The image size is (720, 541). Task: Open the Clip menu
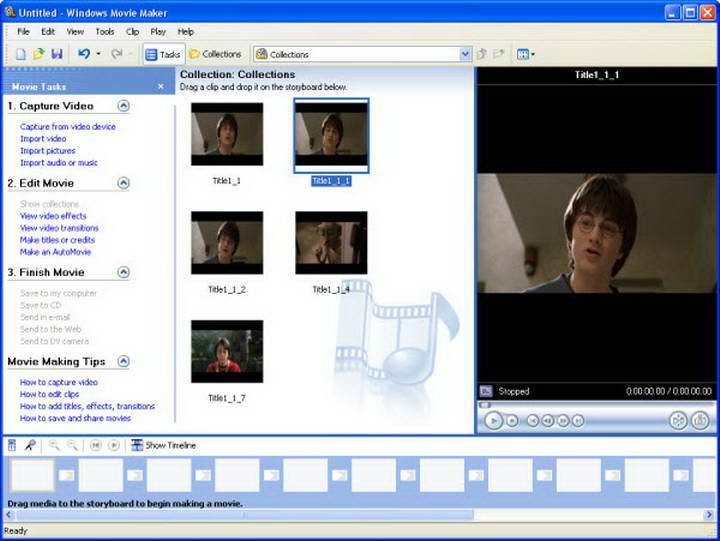click(x=132, y=32)
